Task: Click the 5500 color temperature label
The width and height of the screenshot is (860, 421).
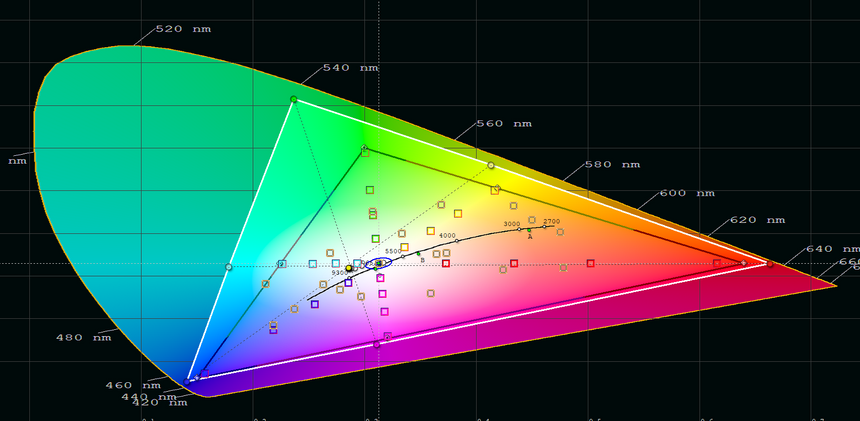Action: pos(393,251)
